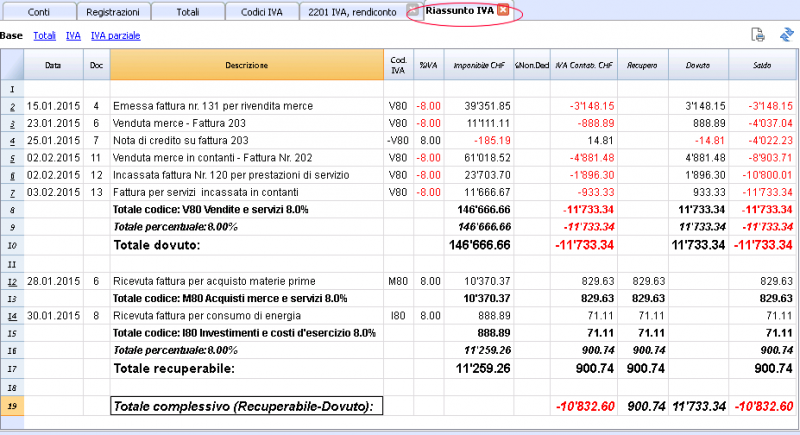Click 'Emessa fattura nr. 131 per rivendita merce'
This screenshot has width=800, height=435.
[x=213, y=106]
